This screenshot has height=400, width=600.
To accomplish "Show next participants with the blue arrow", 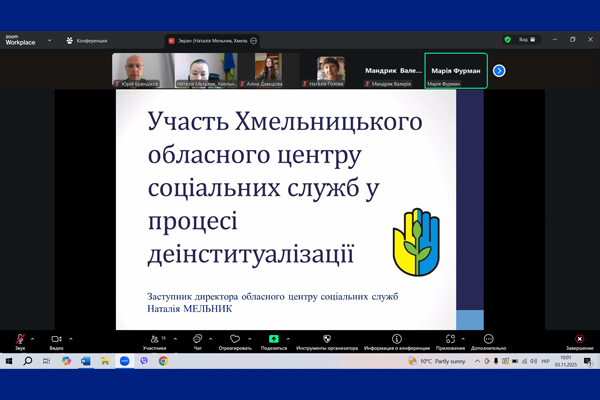I will [499, 71].
